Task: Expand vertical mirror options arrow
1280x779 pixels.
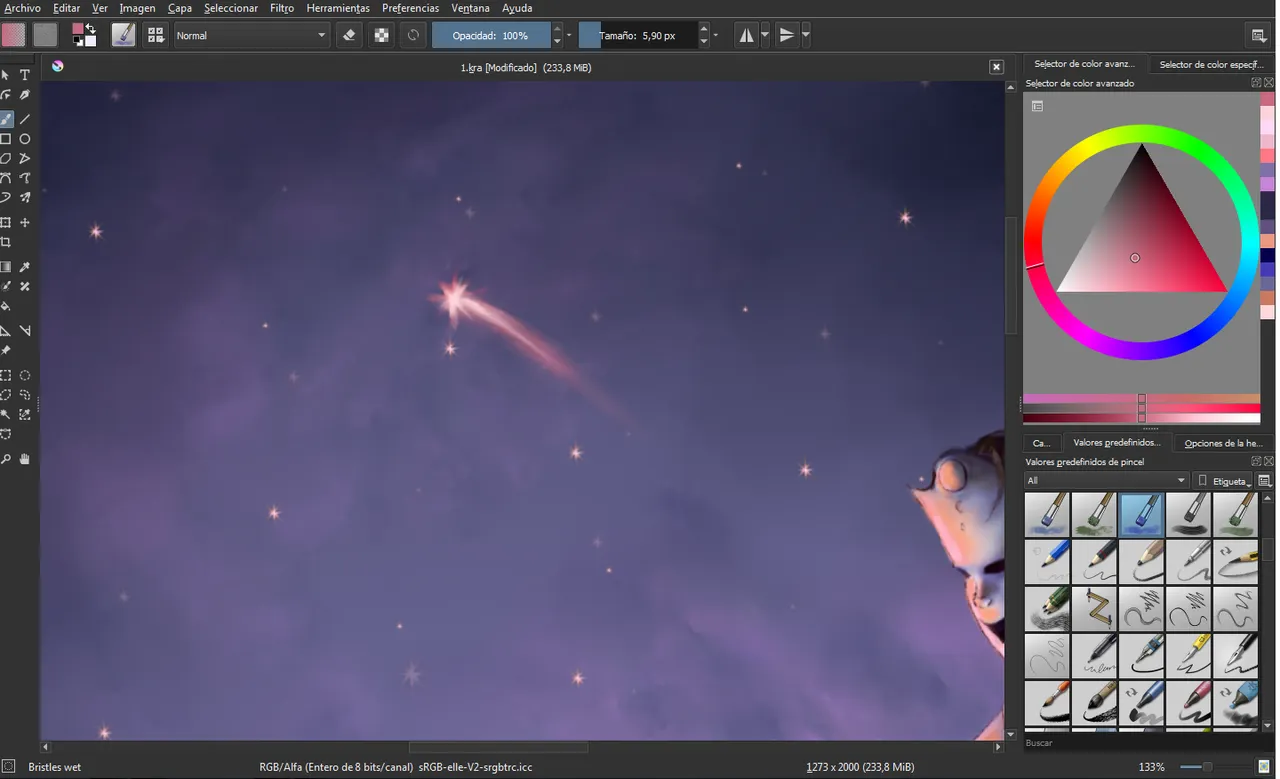Action: [805, 35]
